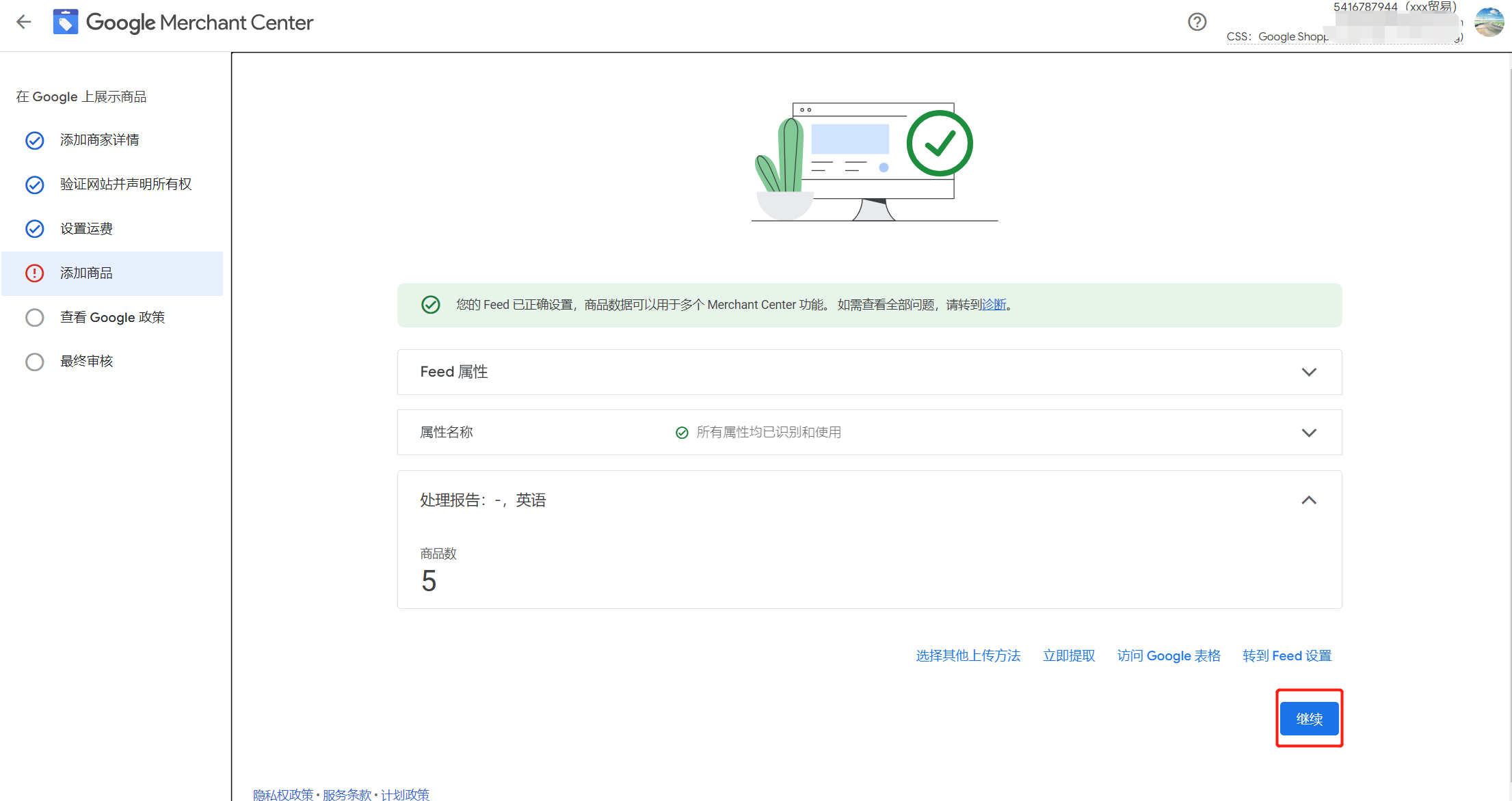Open 服务条款 footer link
The image size is (1512, 801).
(x=347, y=794)
